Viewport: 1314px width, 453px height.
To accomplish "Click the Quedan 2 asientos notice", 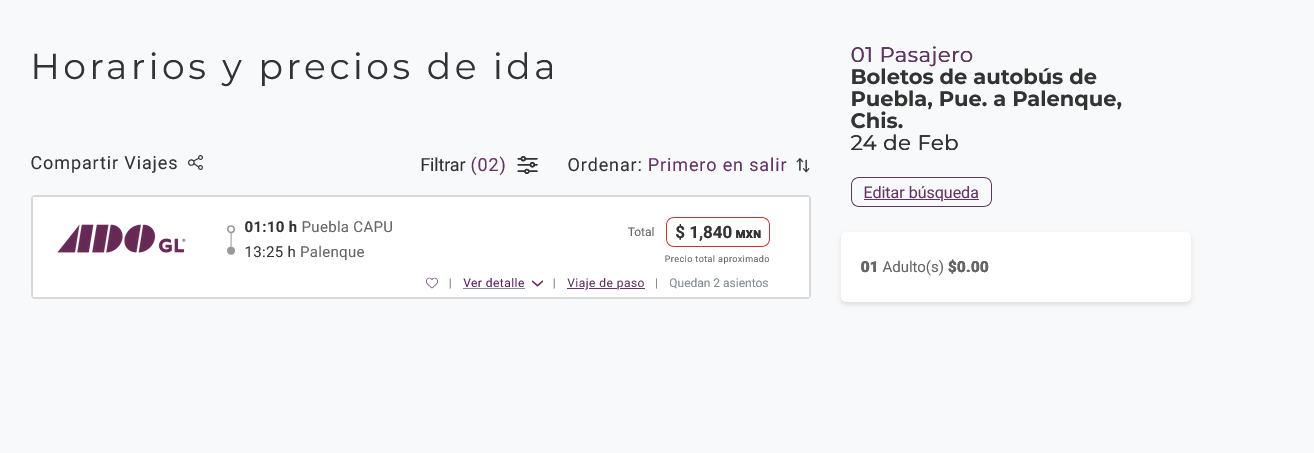I will pyautogui.click(x=718, y=283).
